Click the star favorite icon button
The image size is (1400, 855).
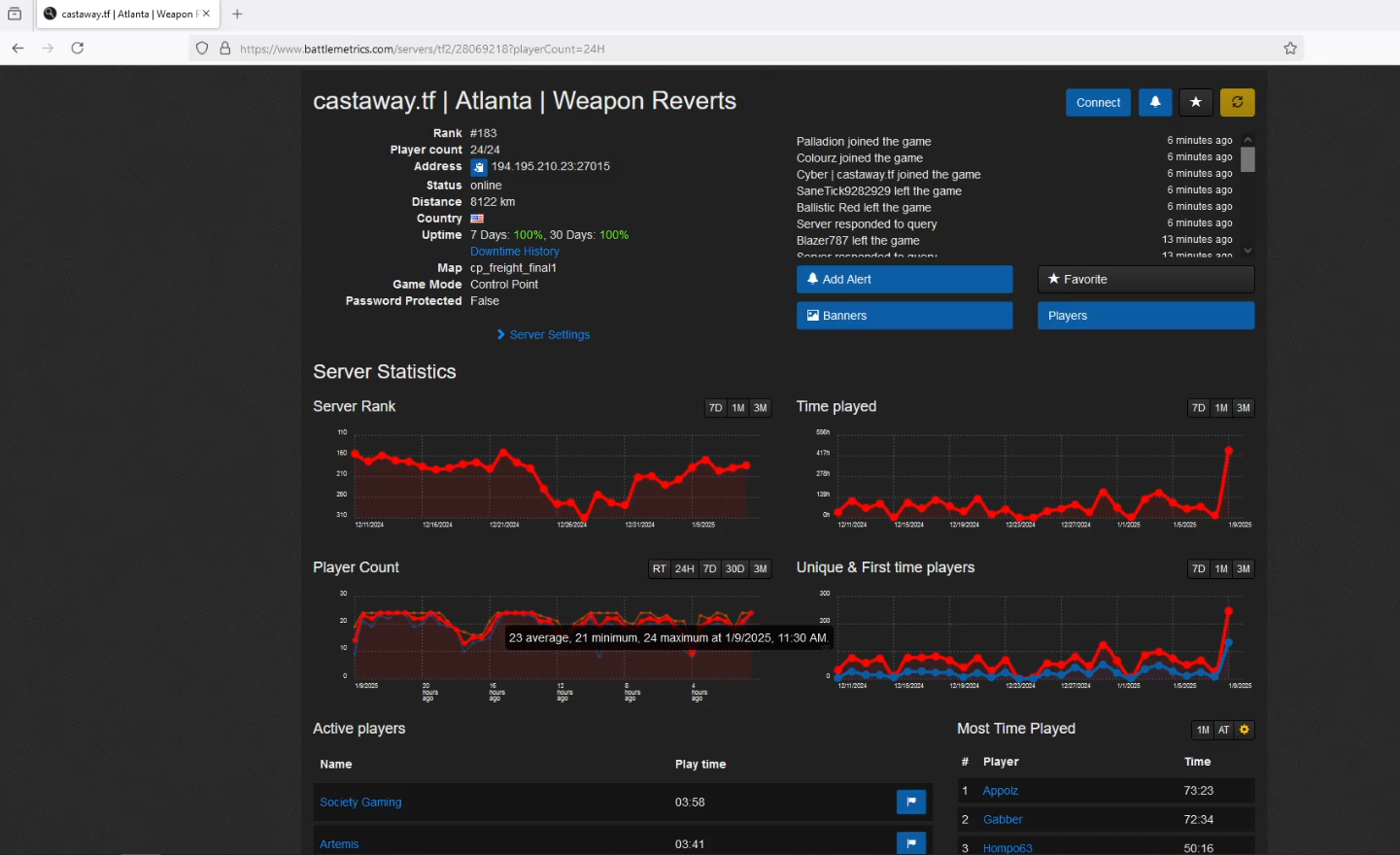[1196, 102]
